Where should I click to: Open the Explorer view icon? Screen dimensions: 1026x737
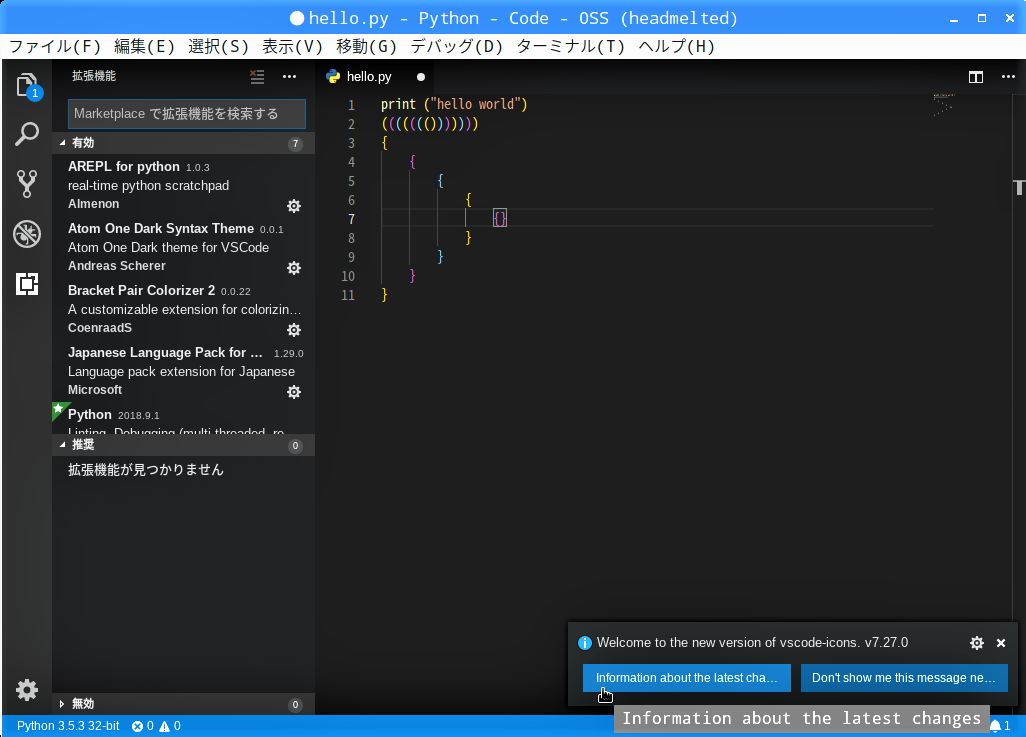pos(27,86)
